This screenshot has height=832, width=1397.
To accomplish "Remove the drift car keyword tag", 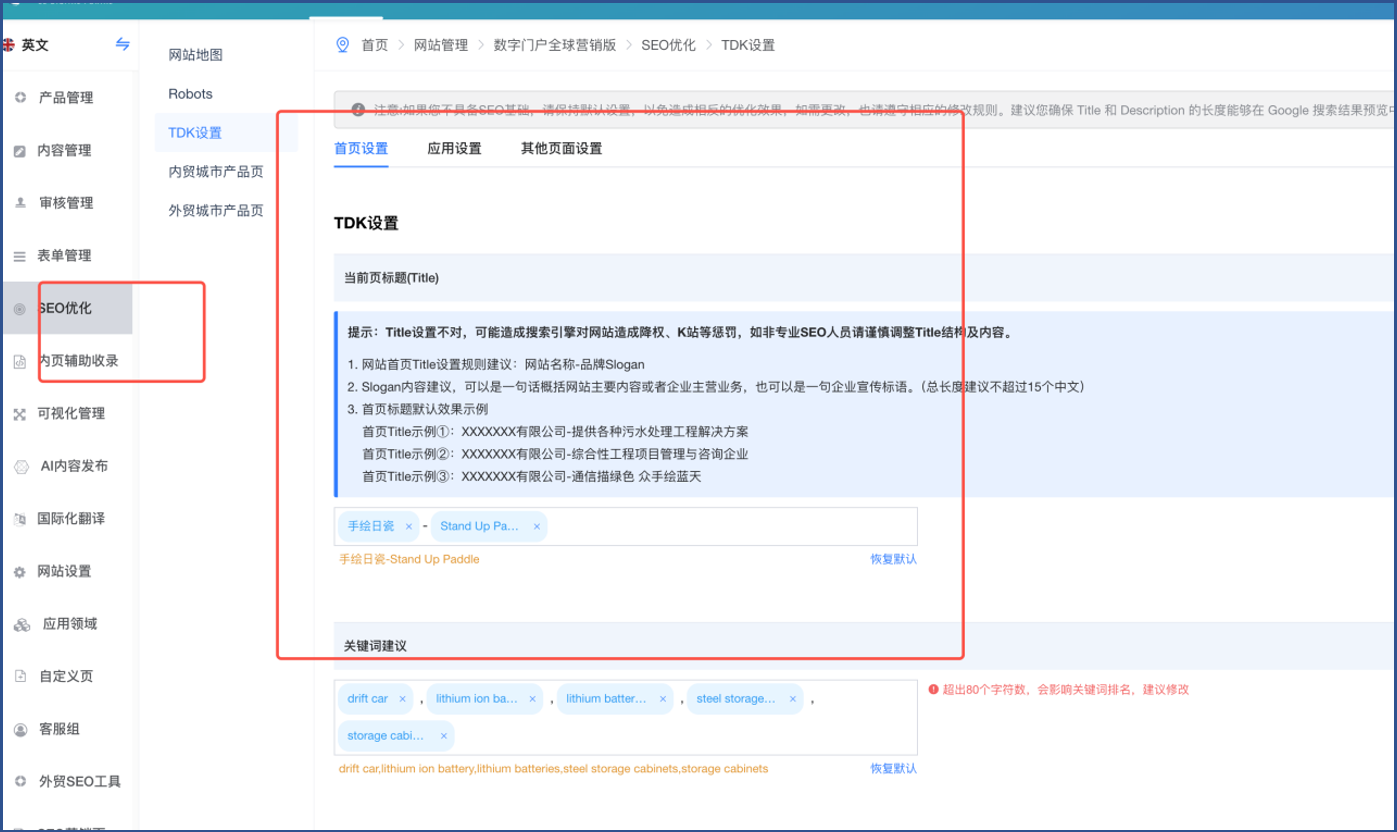I will [403, 699].
